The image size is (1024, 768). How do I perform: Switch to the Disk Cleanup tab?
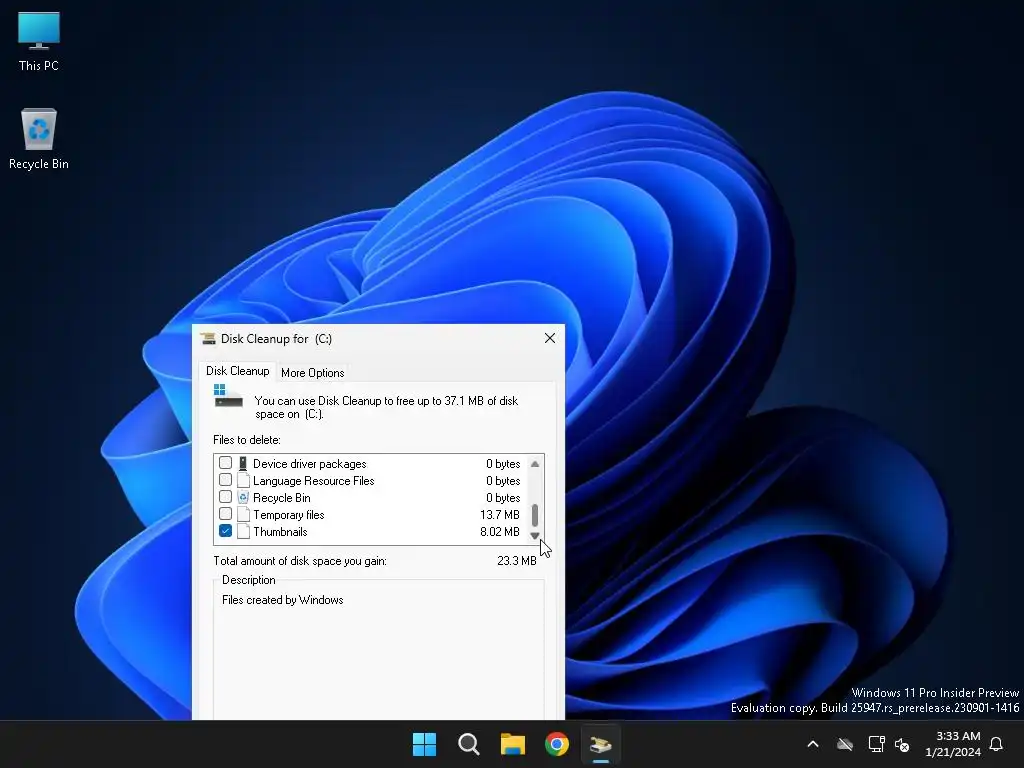point(237,371)
